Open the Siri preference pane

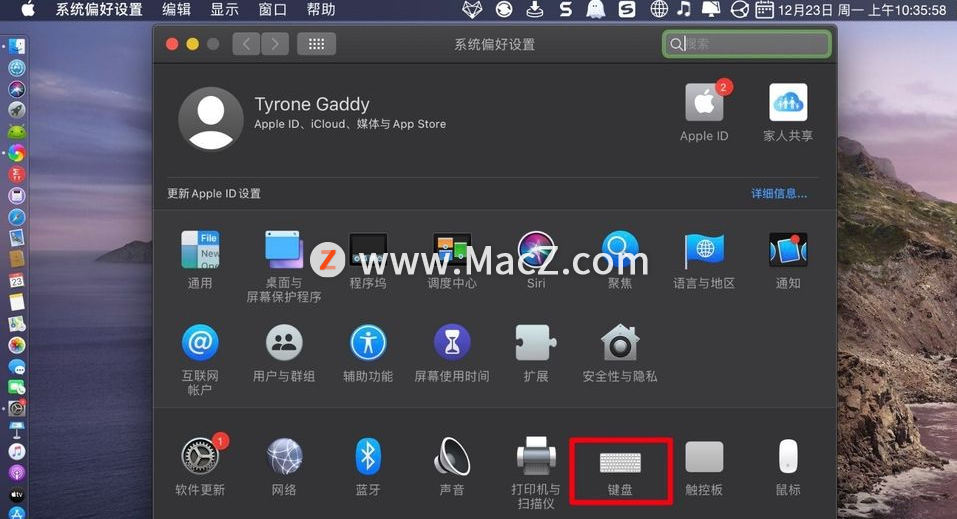(536, 260)
